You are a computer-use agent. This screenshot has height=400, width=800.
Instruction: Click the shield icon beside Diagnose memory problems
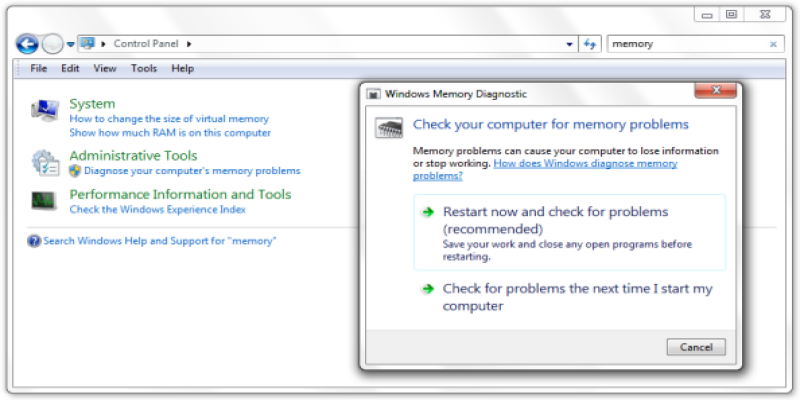pos(75,170)
